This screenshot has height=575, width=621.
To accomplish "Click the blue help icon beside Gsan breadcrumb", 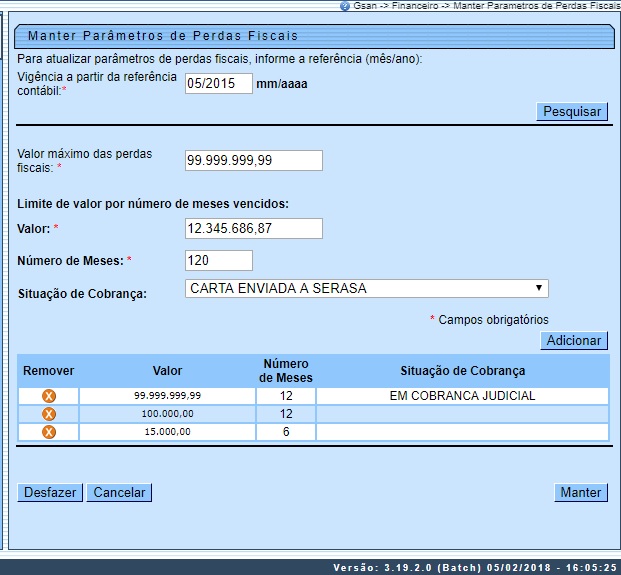I will click(x=345, y=6).
